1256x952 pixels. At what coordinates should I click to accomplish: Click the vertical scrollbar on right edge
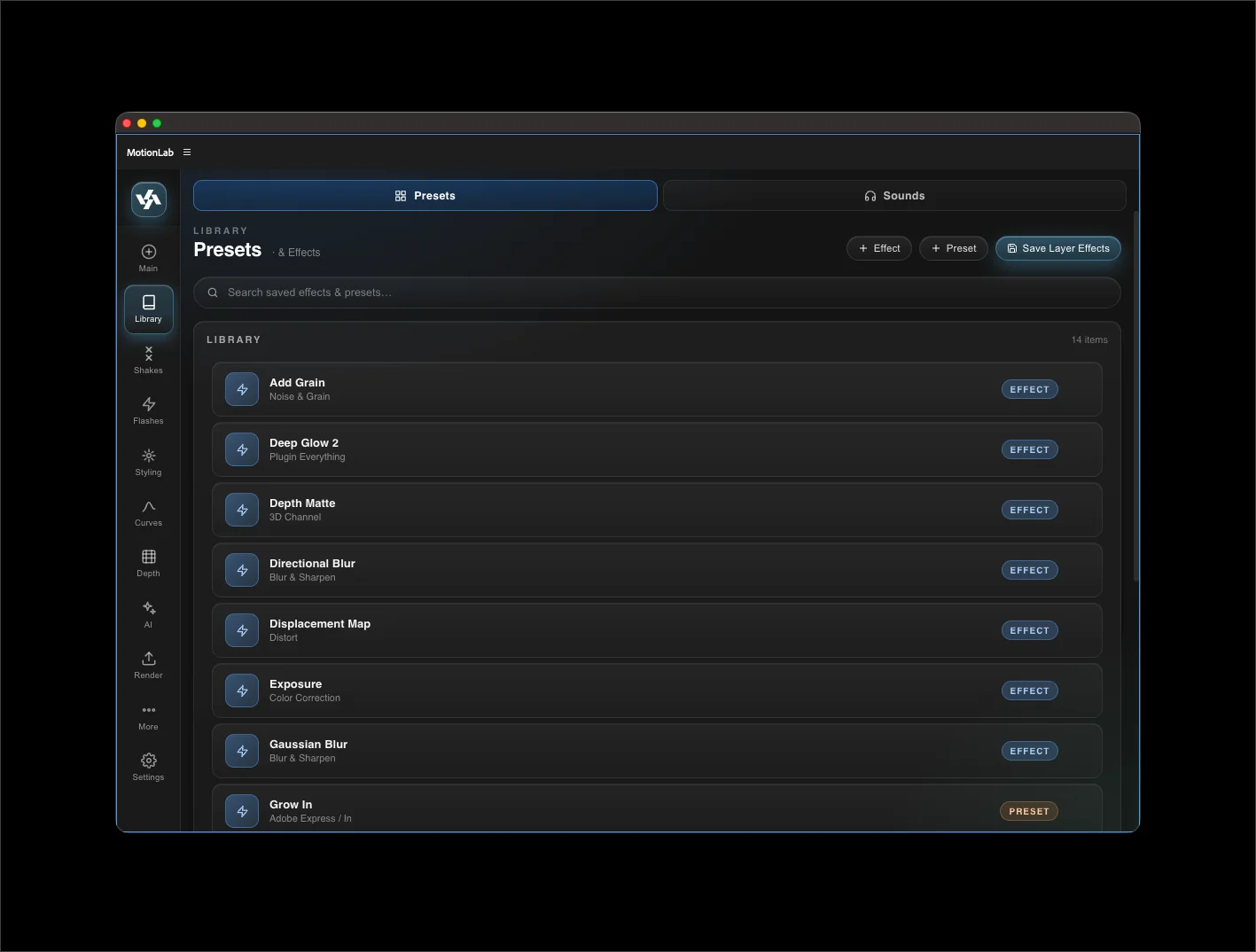pos(1135,396)
